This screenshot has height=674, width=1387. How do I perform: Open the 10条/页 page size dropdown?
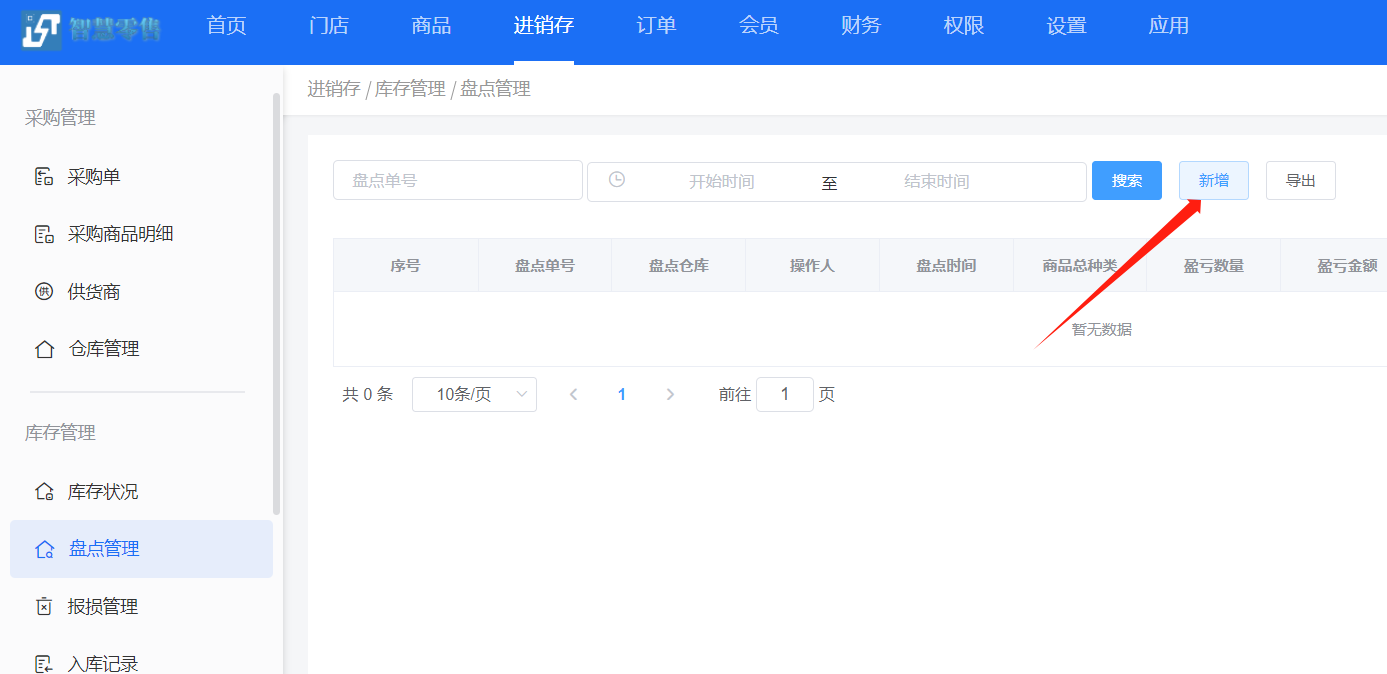tap(474, 395)
